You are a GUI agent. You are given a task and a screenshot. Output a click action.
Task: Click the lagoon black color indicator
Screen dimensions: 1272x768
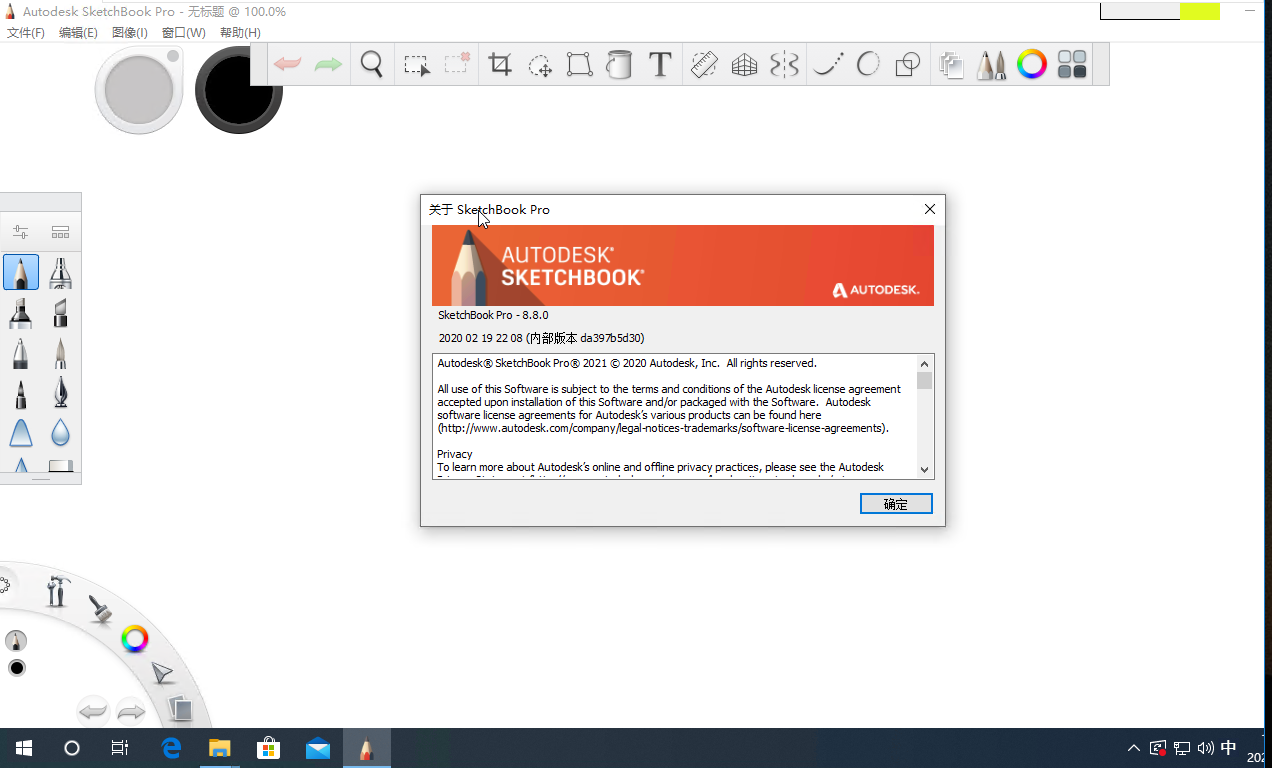coord(16,668)
